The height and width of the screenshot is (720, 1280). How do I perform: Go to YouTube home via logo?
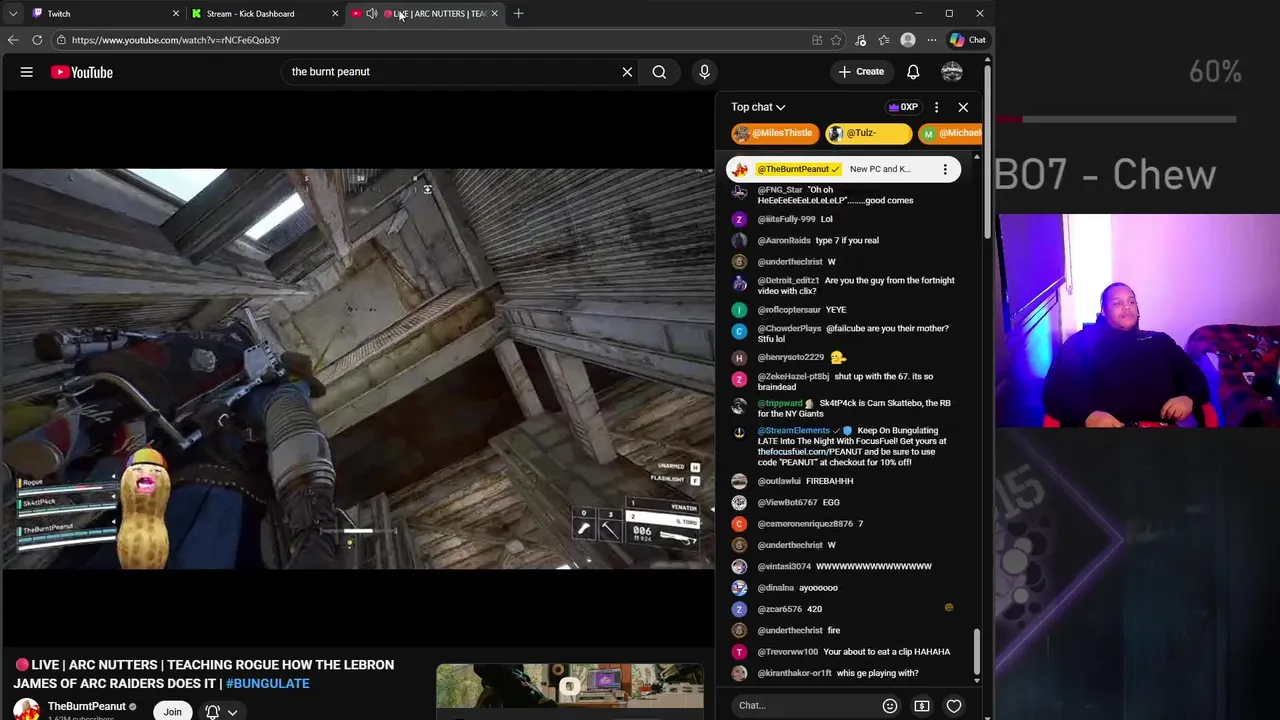[x=82, y=72]
